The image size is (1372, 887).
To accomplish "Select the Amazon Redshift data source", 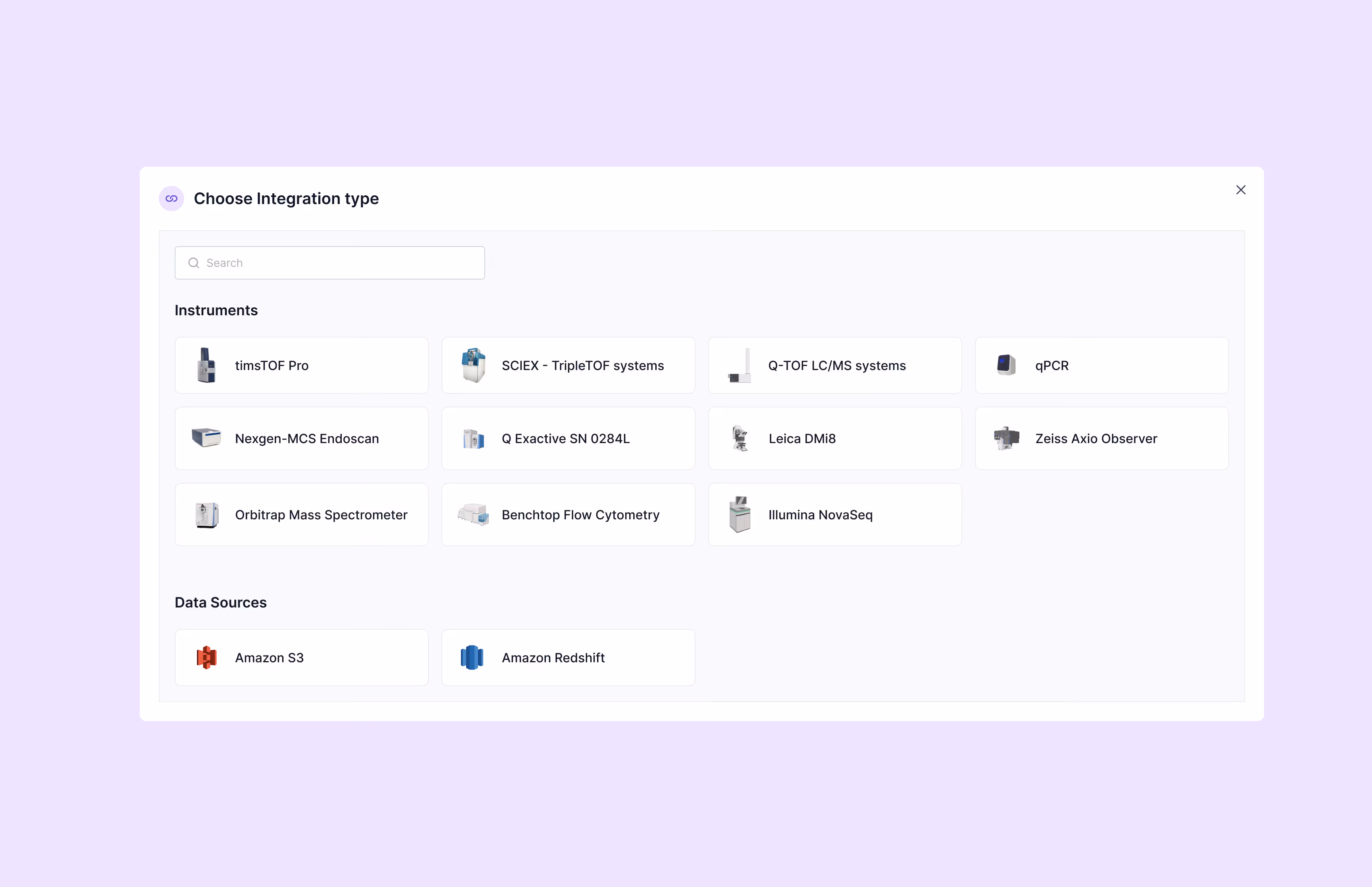I will pyautogui.click(x=567, y=657).
